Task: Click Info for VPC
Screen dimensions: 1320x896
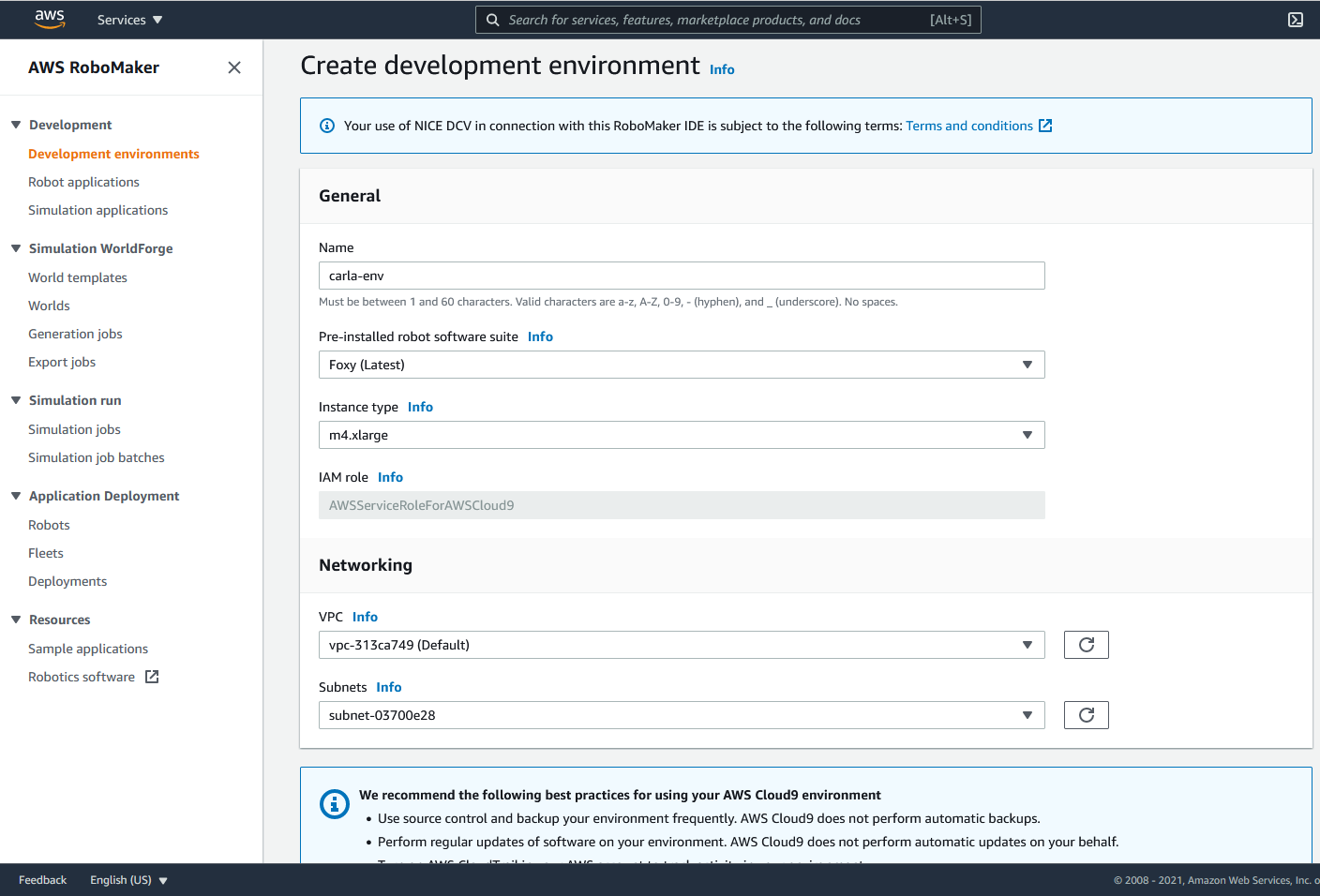Action: (x=365, y=617)
